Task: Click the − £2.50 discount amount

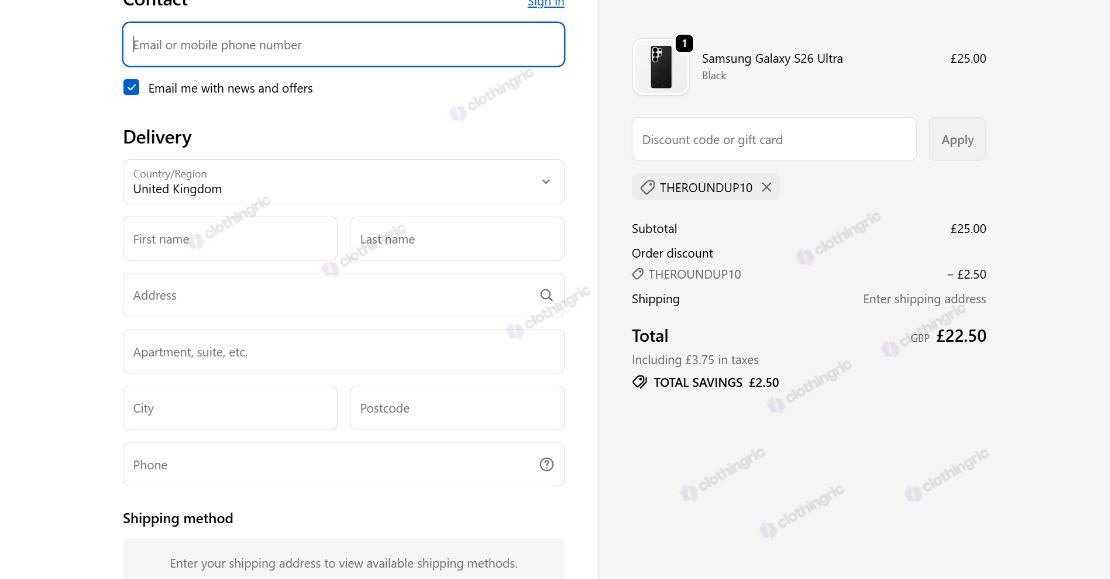Action: tap(966, 274)
